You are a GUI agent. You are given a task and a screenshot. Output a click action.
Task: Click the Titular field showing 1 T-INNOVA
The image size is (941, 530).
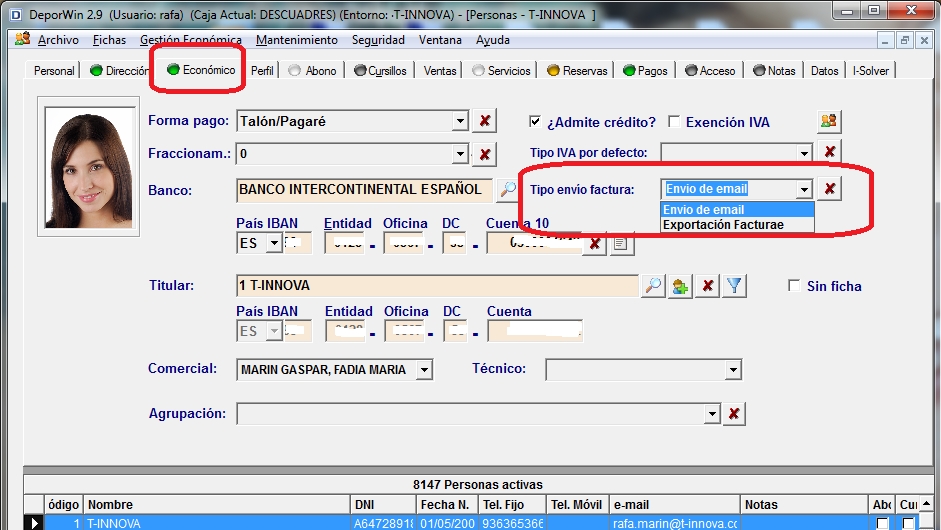(x=437, y=286)
